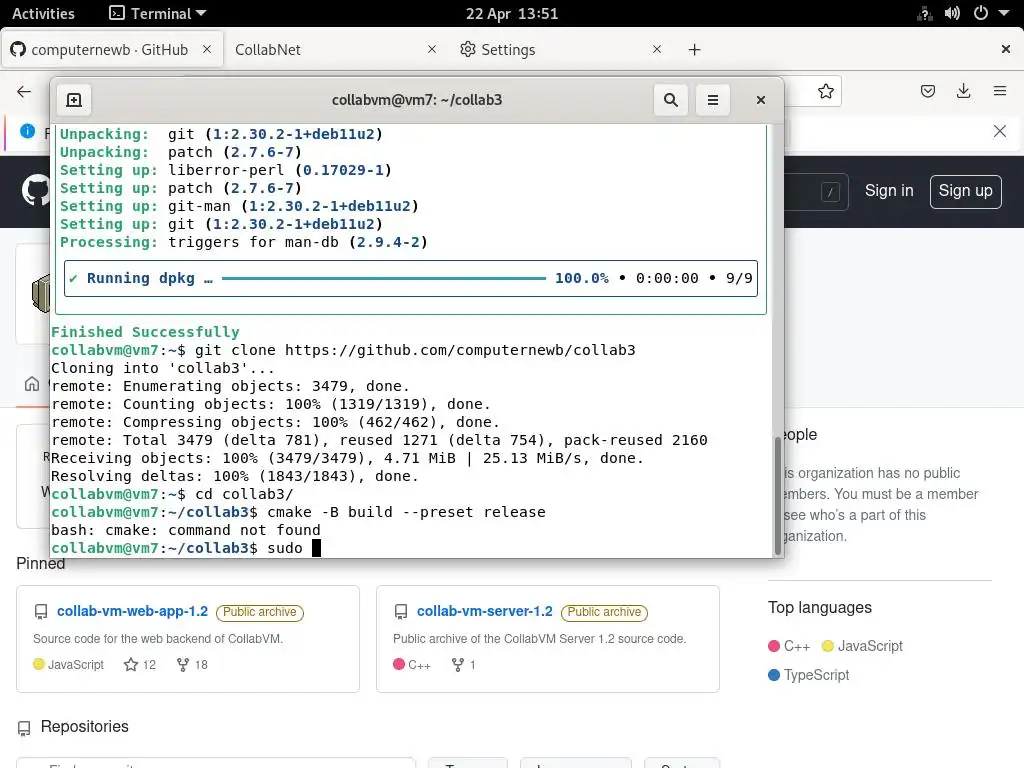
Task: Click the JavaScript yellow color dot in Top languages
Action: (827, 646)
